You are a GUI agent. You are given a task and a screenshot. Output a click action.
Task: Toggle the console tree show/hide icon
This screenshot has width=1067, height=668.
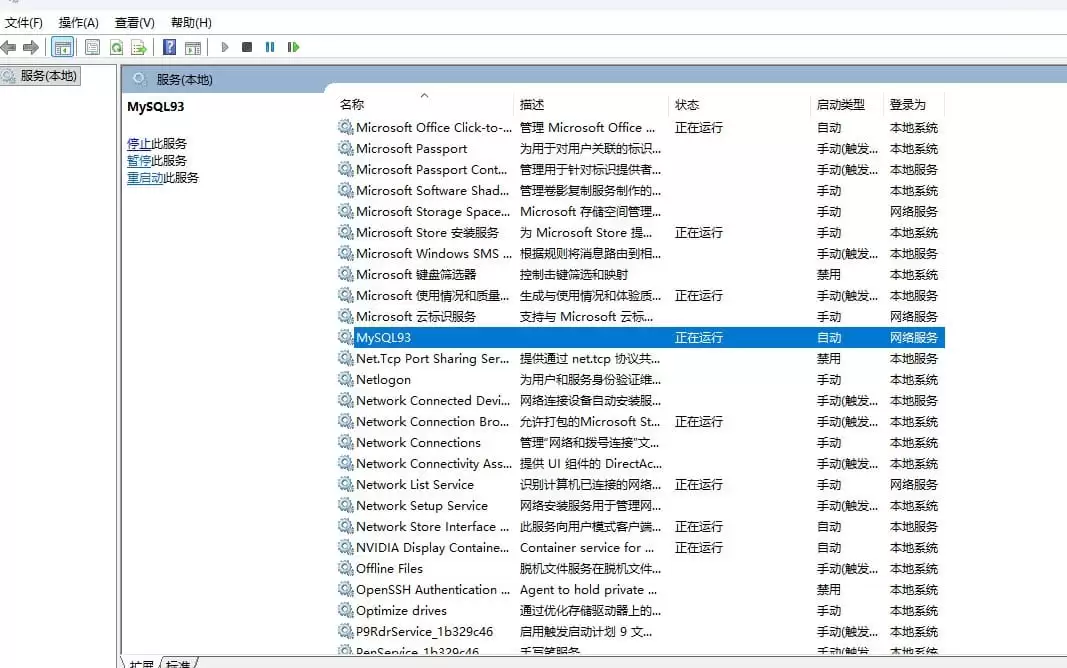63,47
